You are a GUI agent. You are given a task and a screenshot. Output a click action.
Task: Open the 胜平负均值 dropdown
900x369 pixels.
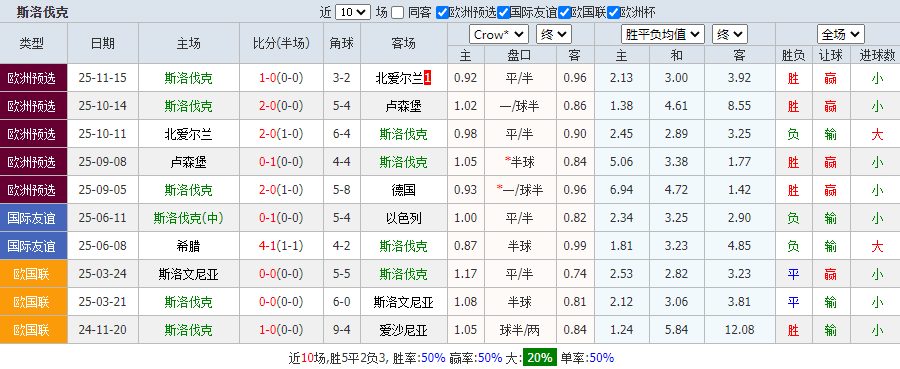[x=663, y=34]
